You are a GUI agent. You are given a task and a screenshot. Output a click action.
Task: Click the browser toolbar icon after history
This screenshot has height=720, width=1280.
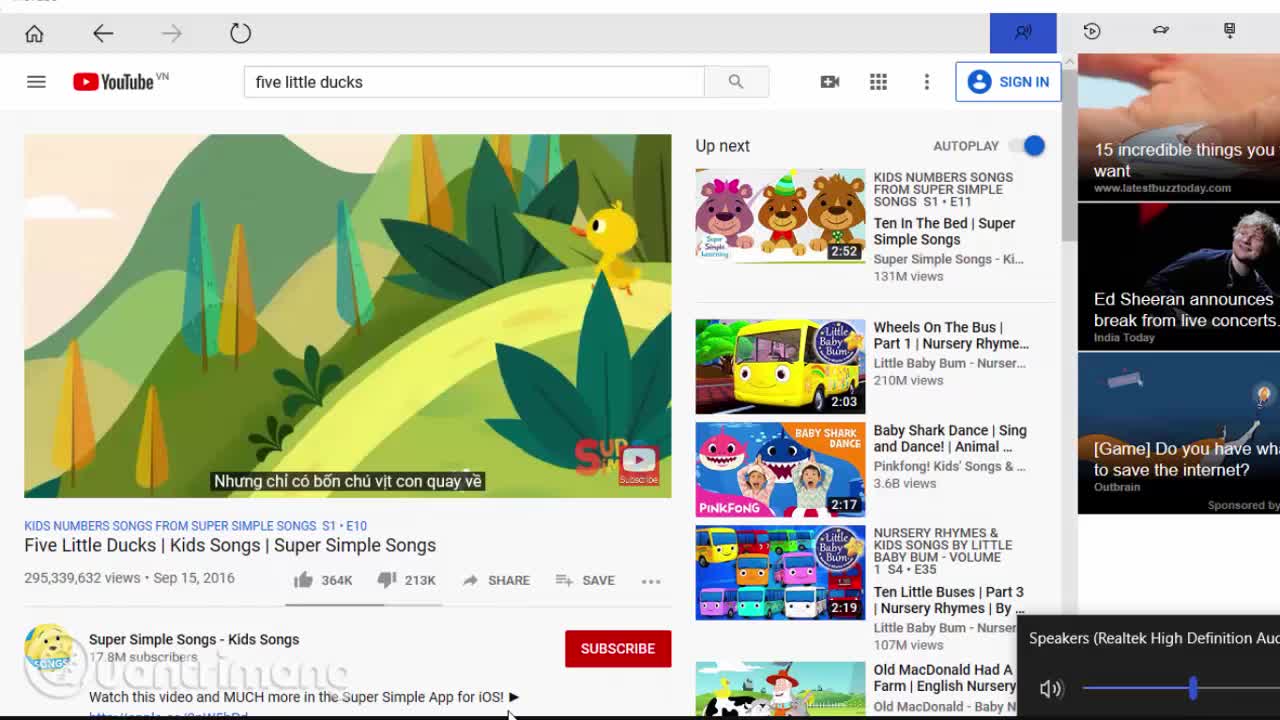tap(1161, 31)
